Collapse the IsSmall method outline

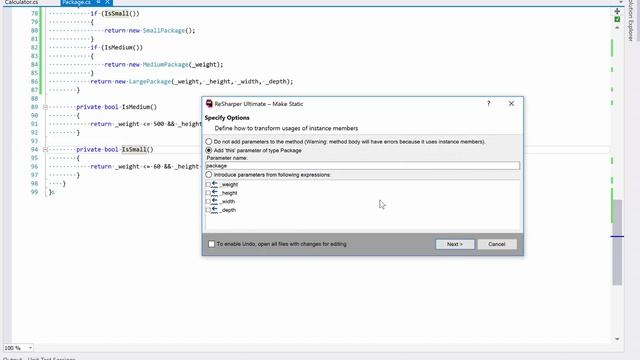(45, 150)
